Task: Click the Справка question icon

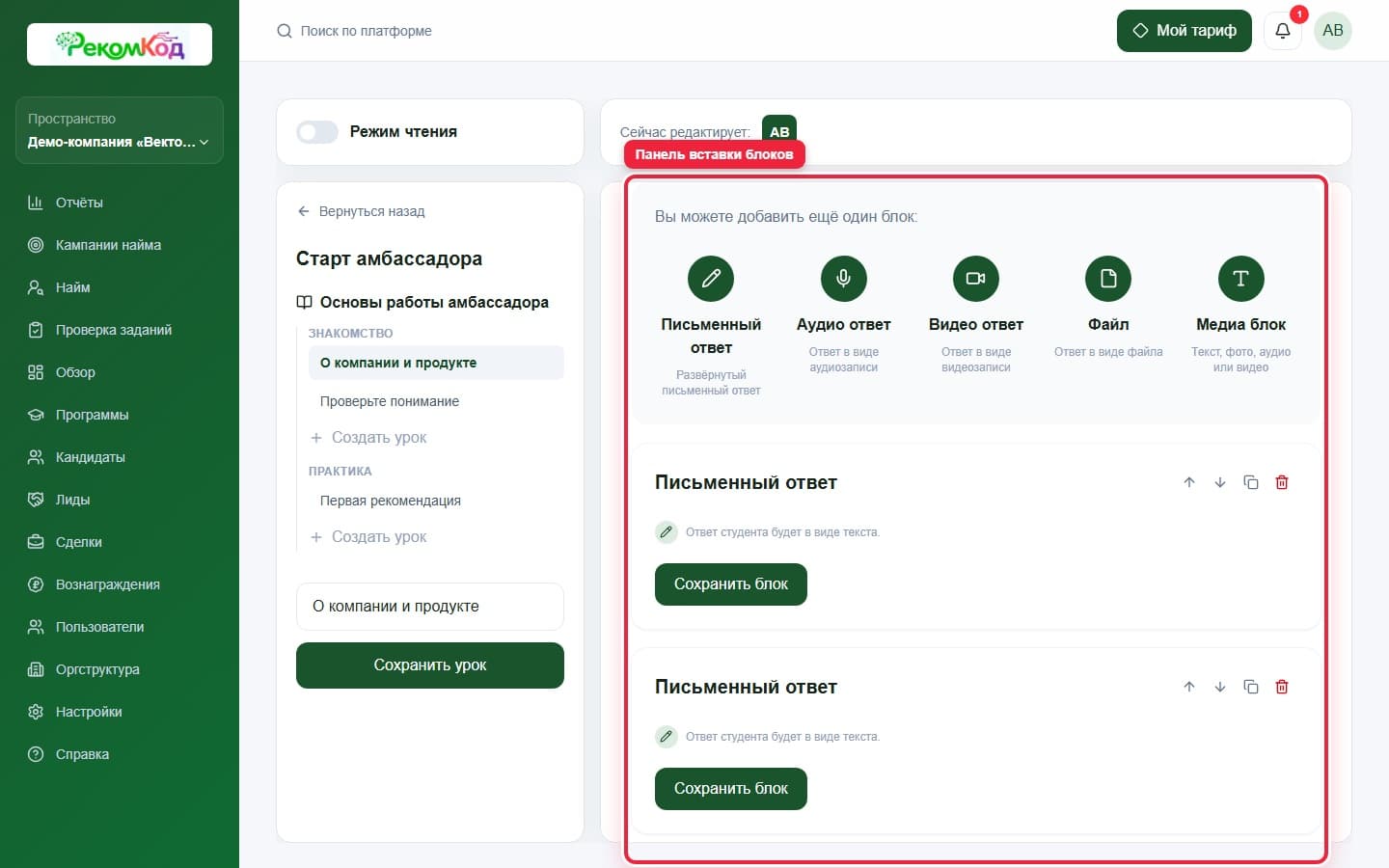Action: point(36,754)
